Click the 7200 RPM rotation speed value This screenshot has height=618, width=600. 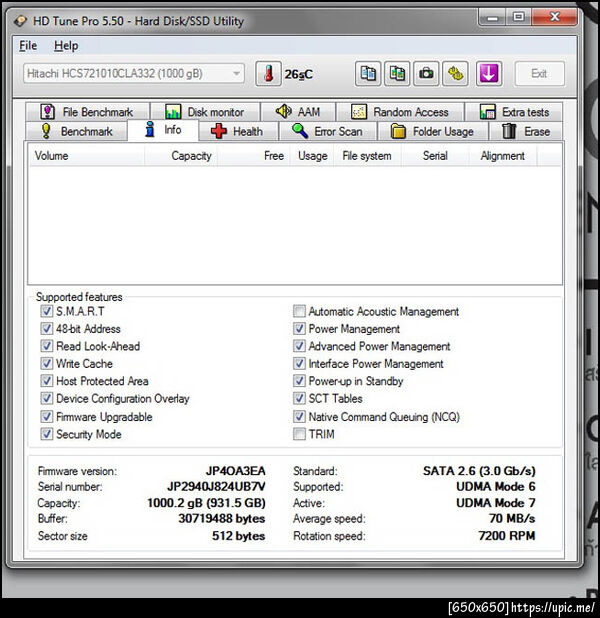pyautogui.click(x=507, y=536)
